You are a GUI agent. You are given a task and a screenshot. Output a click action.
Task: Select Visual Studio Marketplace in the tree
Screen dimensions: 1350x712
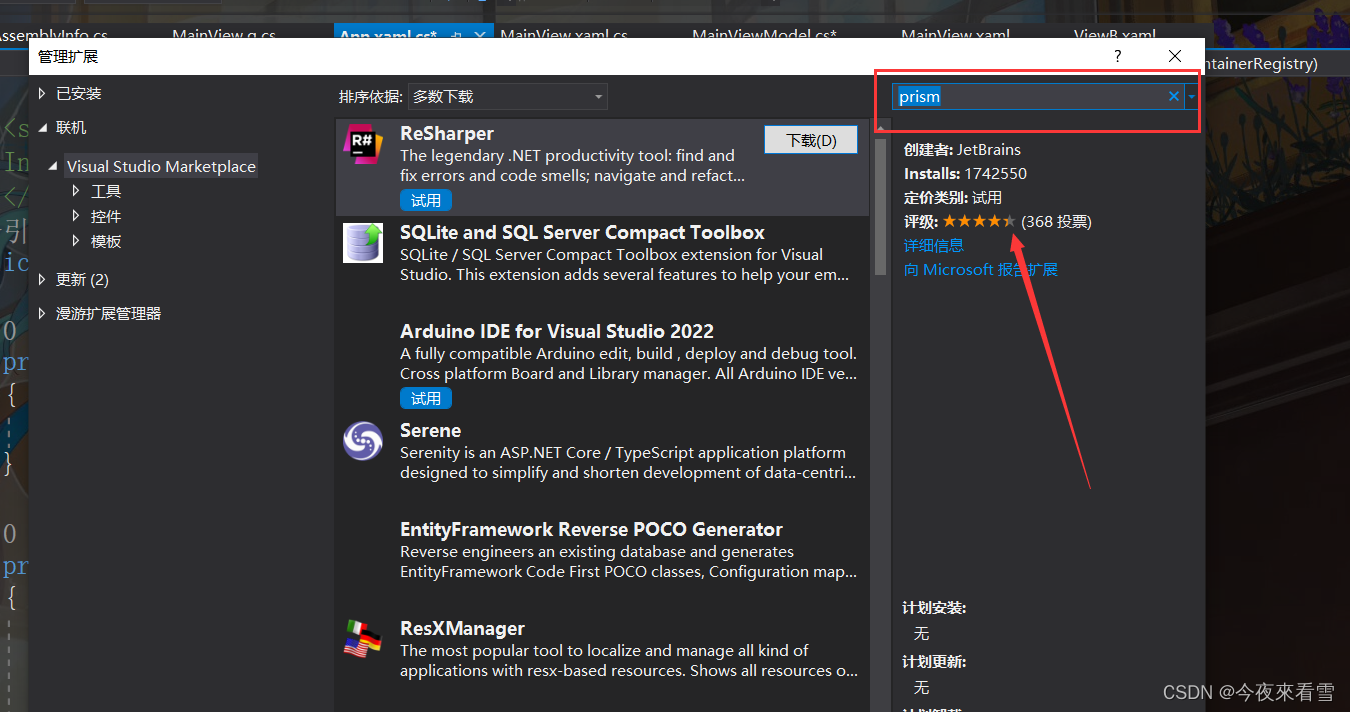click(x=161, y=166)
